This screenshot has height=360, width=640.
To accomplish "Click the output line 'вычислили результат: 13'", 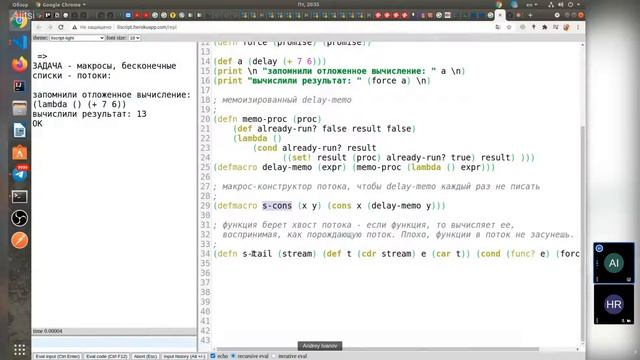I will click(89, 114).
